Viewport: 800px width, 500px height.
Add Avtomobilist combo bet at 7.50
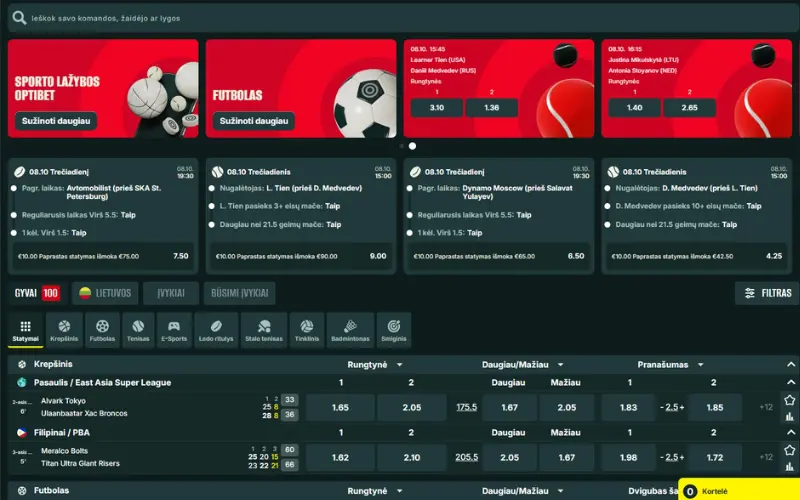tap(103, 256)
